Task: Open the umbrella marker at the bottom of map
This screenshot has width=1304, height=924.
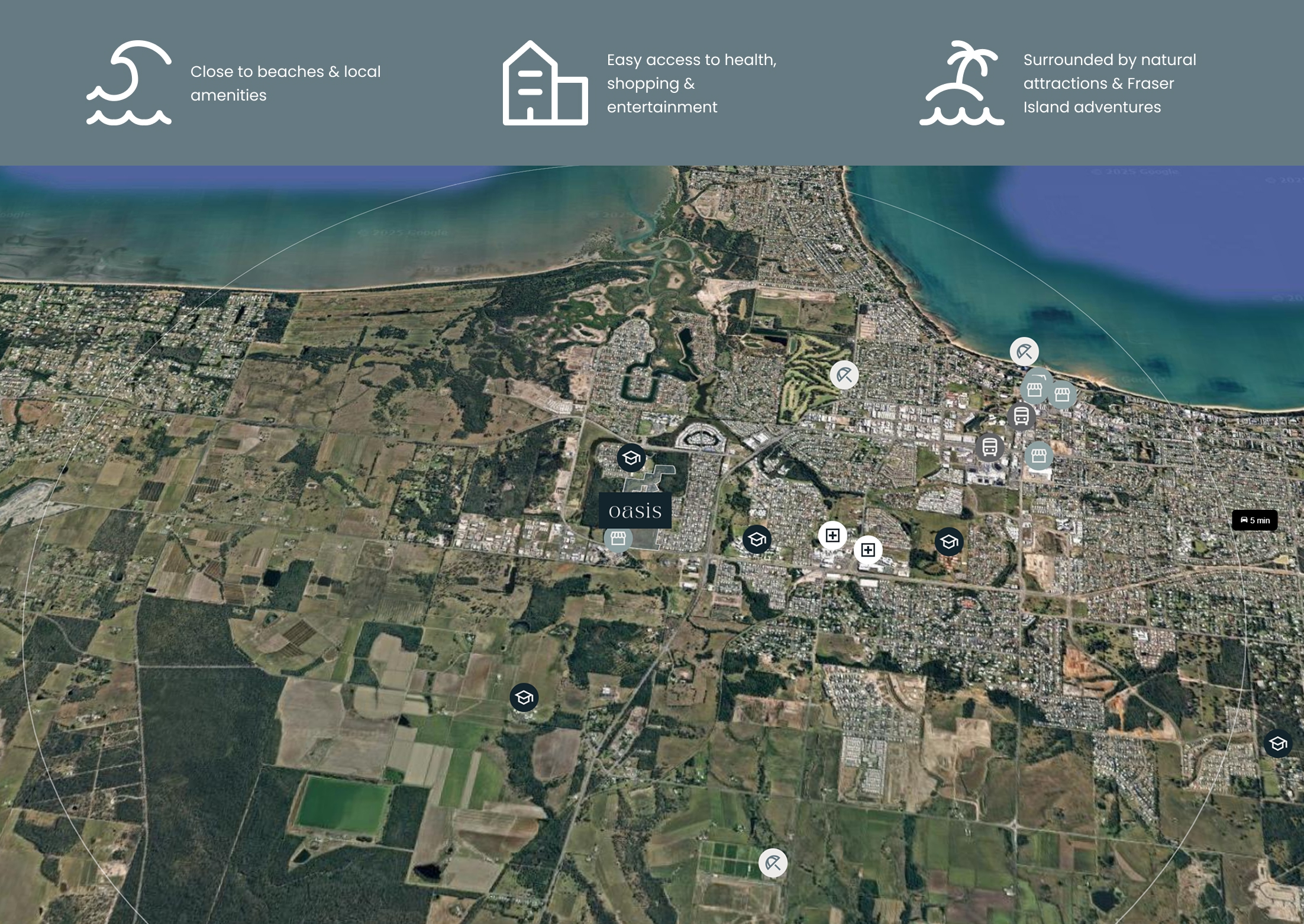Action: (773, 863)
